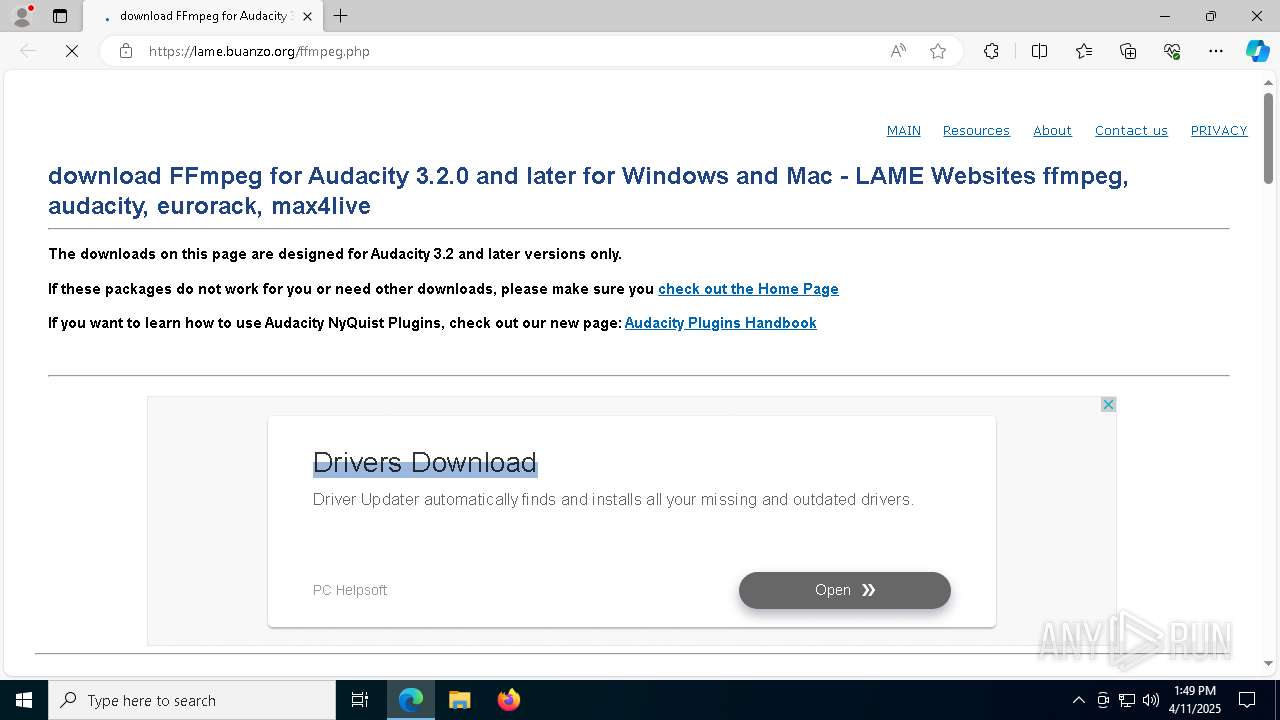Open the clock and date flyout

tap(1194, 700)
